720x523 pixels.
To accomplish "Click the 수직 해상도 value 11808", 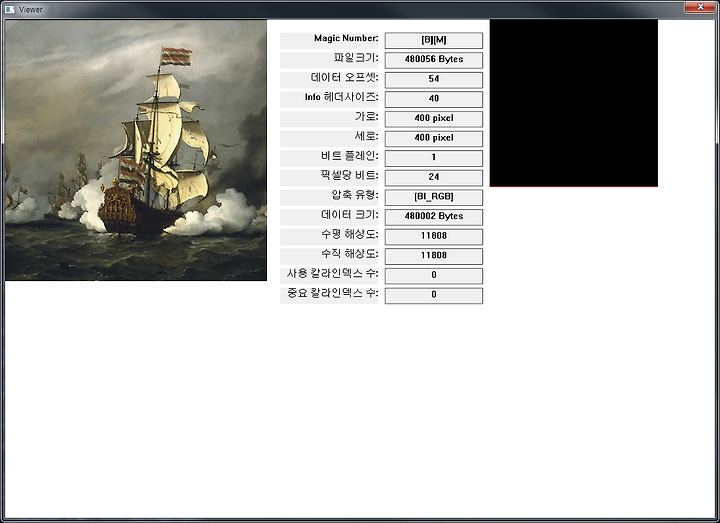I will pyautogui.click(x=433, y=256).
